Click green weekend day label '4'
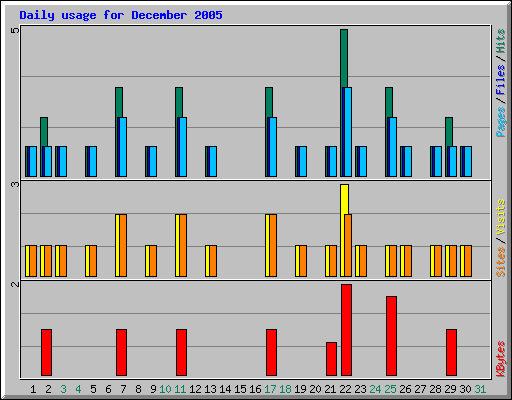 click(x=78, y=389)
